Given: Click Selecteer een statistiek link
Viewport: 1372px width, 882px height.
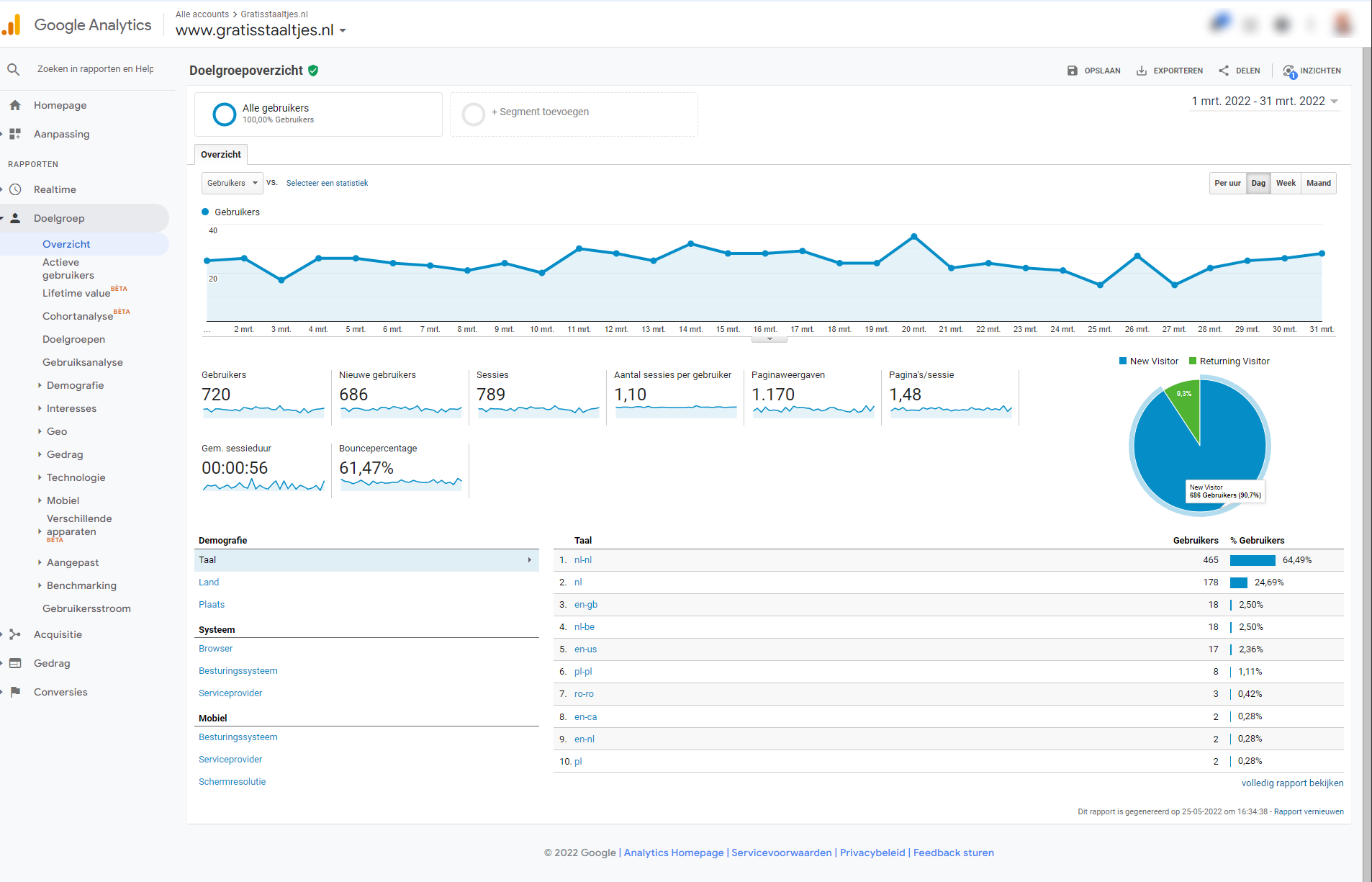Looking at the screenshot, I should [x=327, y=183].
